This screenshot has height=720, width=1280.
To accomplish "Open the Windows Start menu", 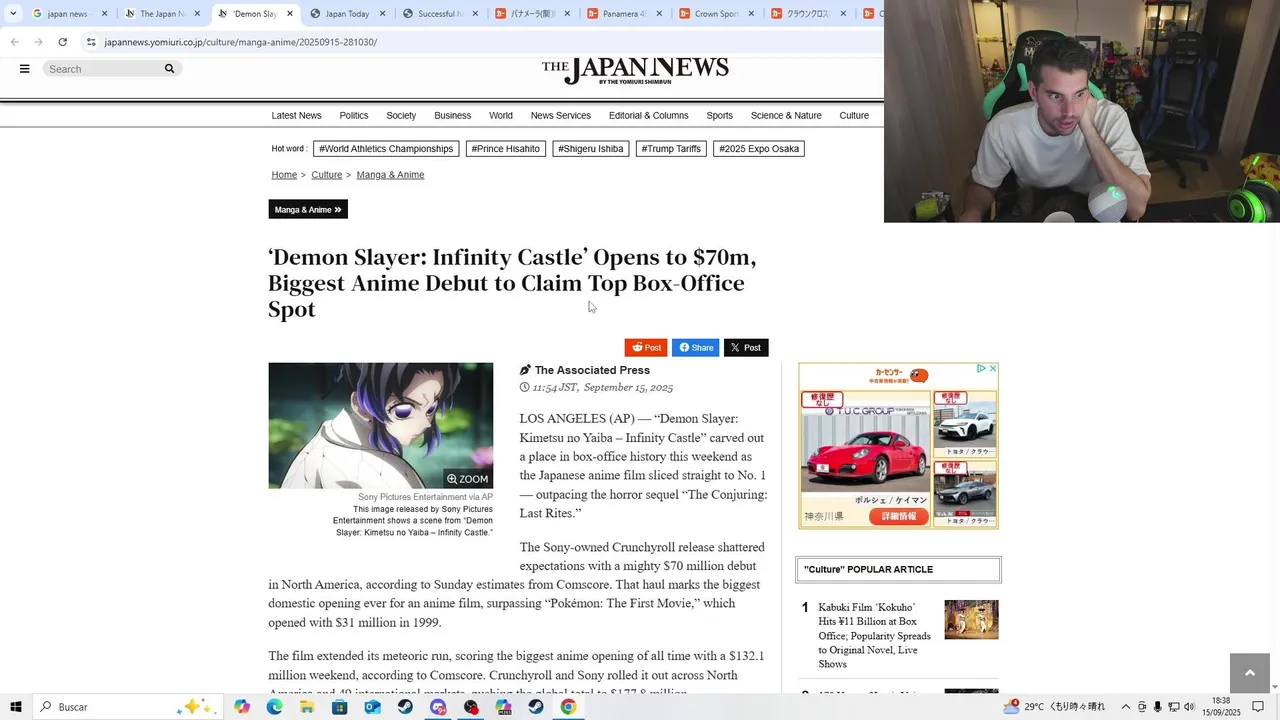I will click(x=16, y=707).
